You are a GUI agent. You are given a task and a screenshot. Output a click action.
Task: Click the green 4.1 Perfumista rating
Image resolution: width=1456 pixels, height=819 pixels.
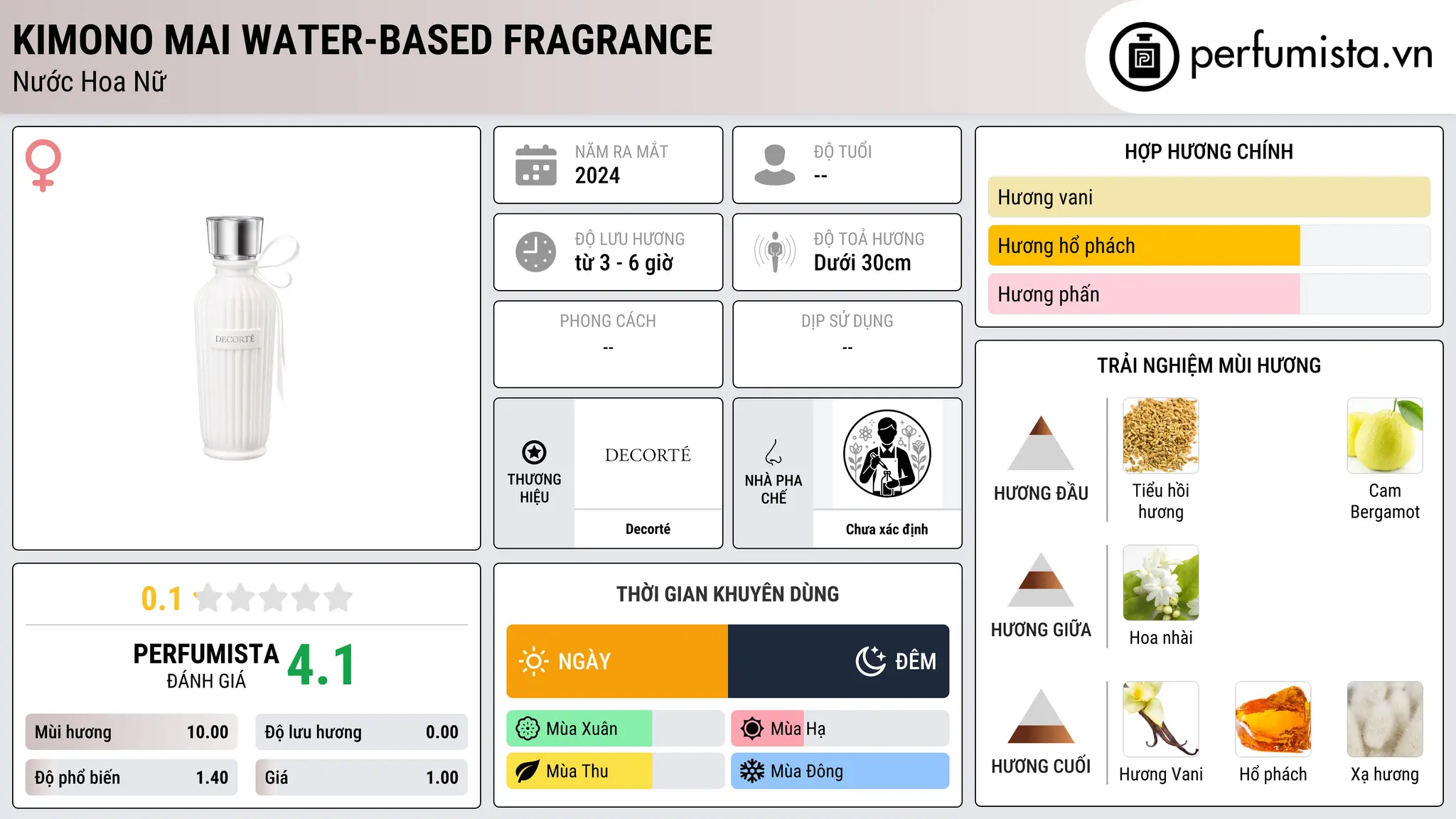[x=321, y=665]
